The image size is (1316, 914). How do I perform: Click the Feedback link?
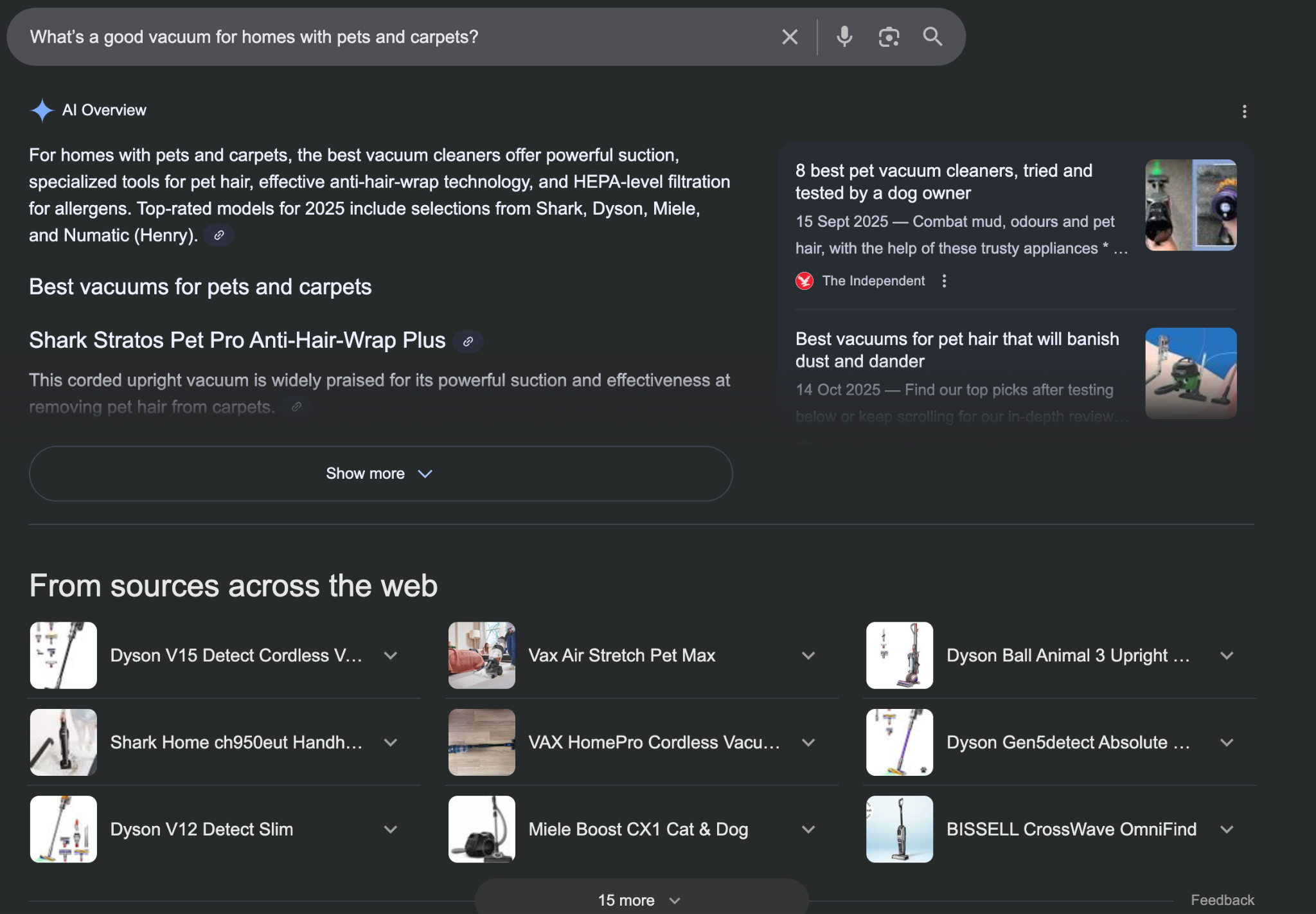pyautogui.click(x=1222, y=900)
